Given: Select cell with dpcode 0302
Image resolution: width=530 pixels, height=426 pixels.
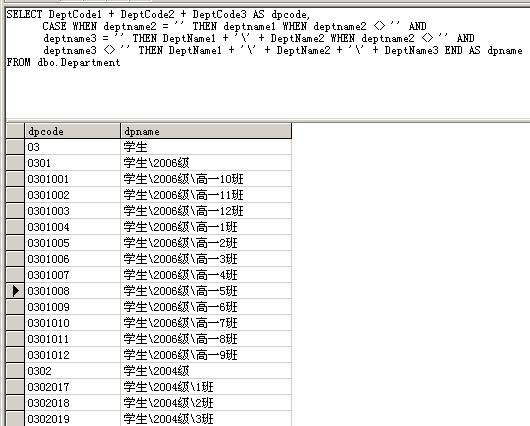Looking at the screenshot, I should pos(73,371).
